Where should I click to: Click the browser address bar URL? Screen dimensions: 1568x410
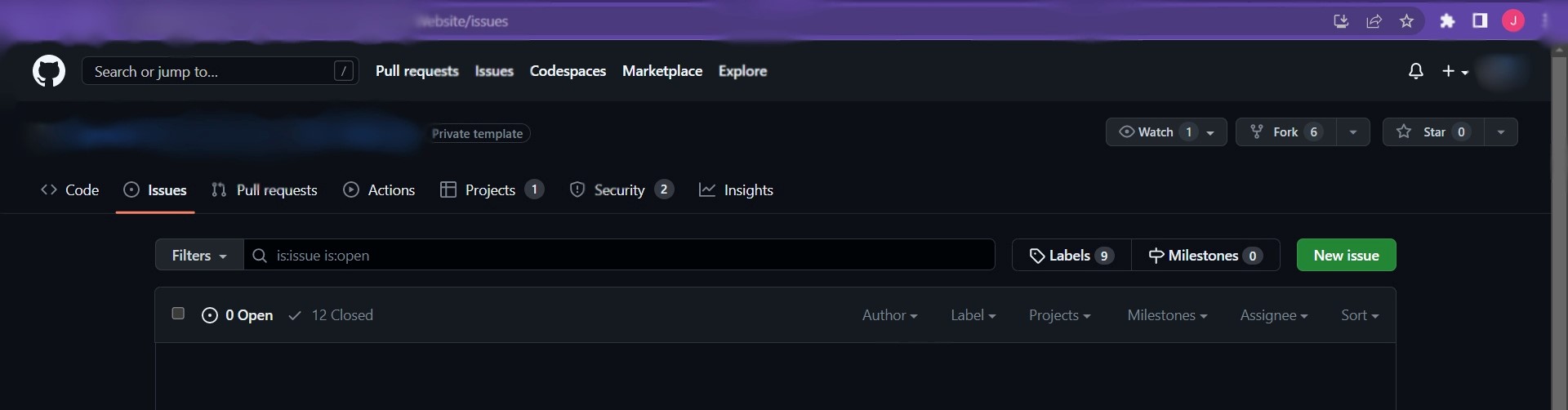click(463, 21)
